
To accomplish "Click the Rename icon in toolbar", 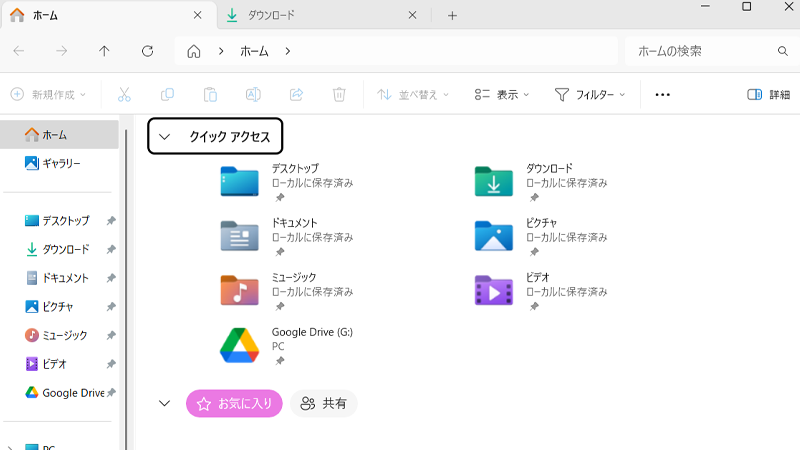I will tap(253, 94).
